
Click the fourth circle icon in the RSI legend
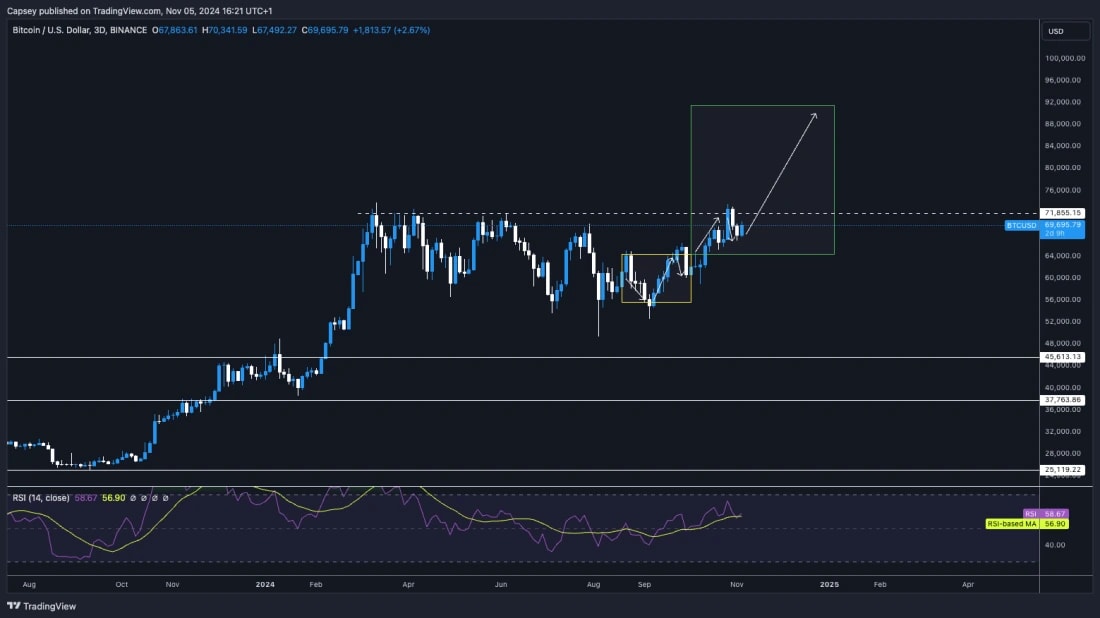pyautogui.click(x=166, y=496)
